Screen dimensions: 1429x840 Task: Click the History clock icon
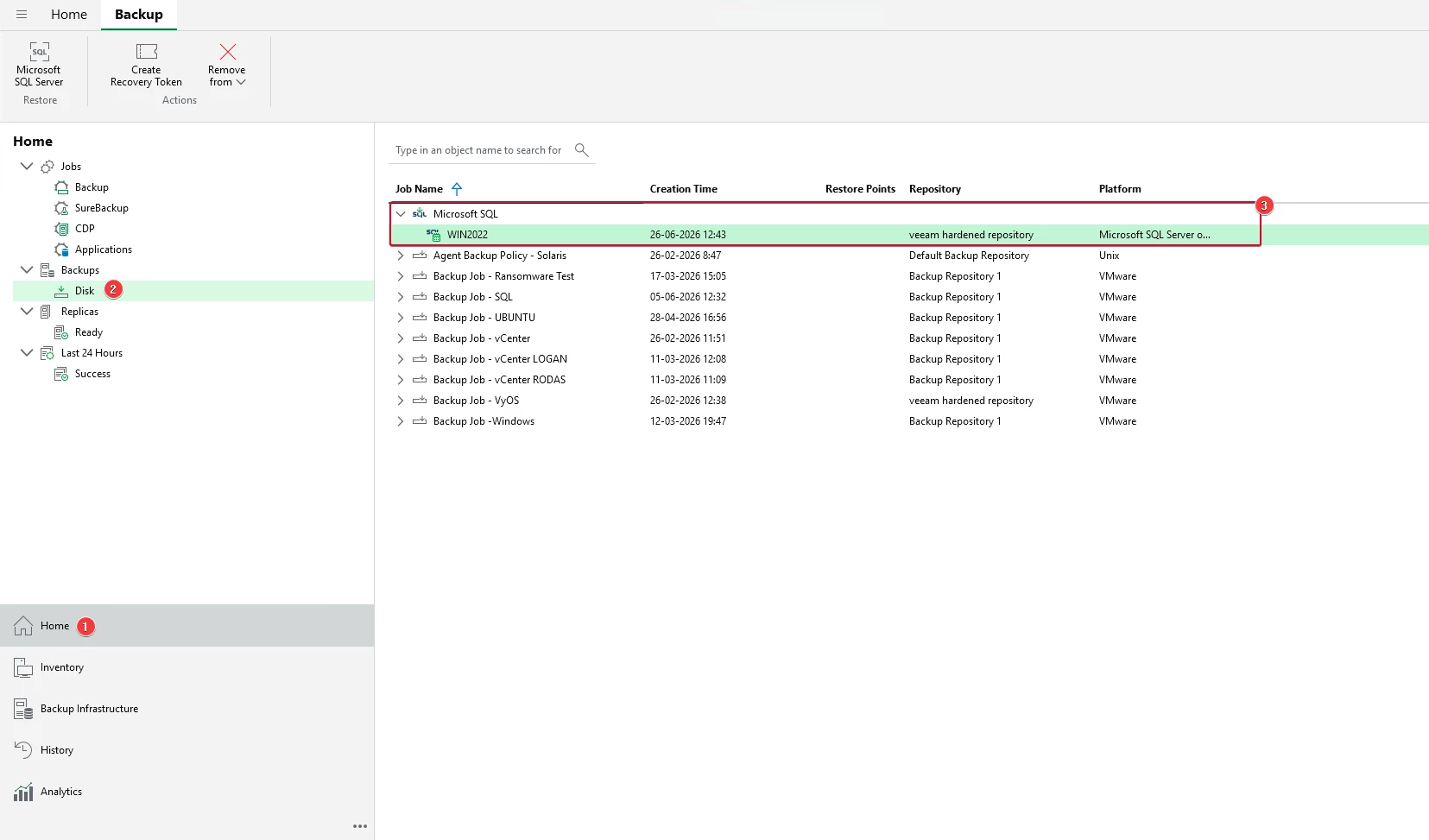point(23,750)
